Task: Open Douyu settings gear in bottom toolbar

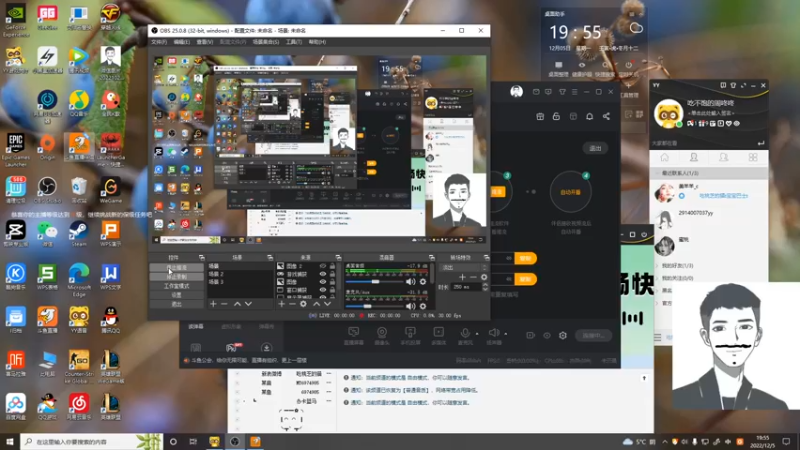Action: 563,335
